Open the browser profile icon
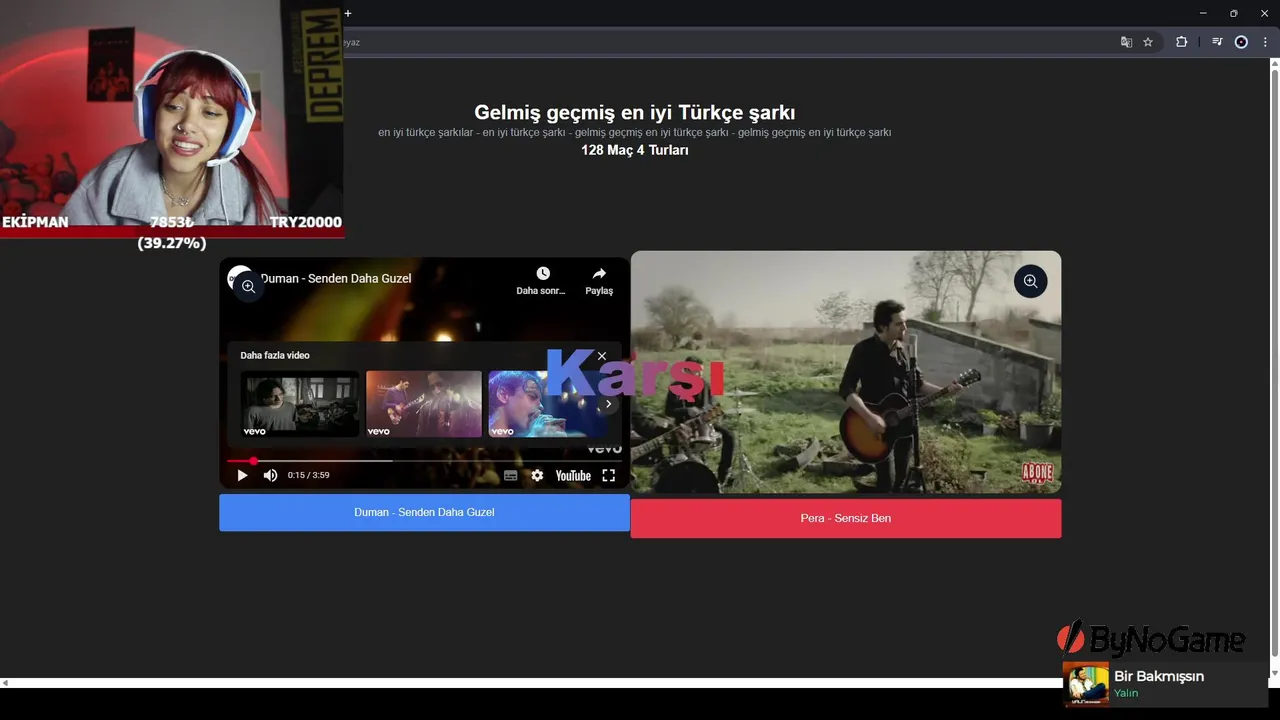 pos(1241,42)
